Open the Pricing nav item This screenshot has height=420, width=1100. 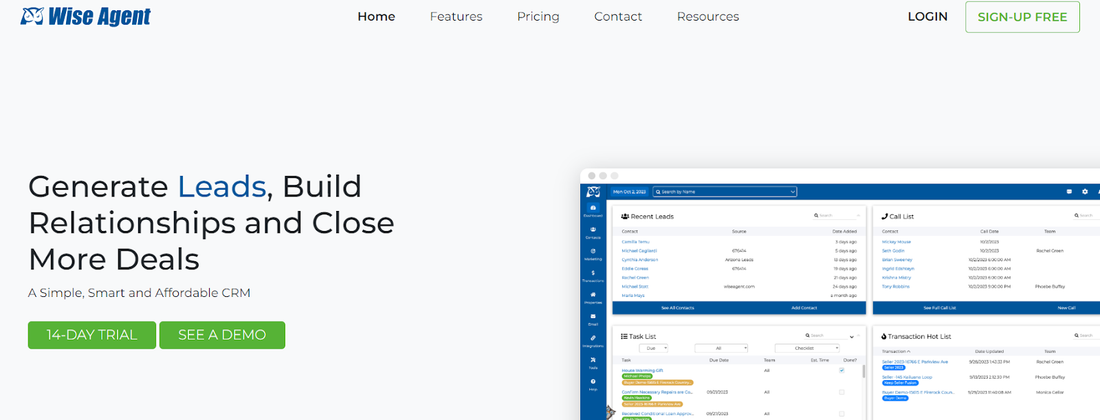pos(538,16)
